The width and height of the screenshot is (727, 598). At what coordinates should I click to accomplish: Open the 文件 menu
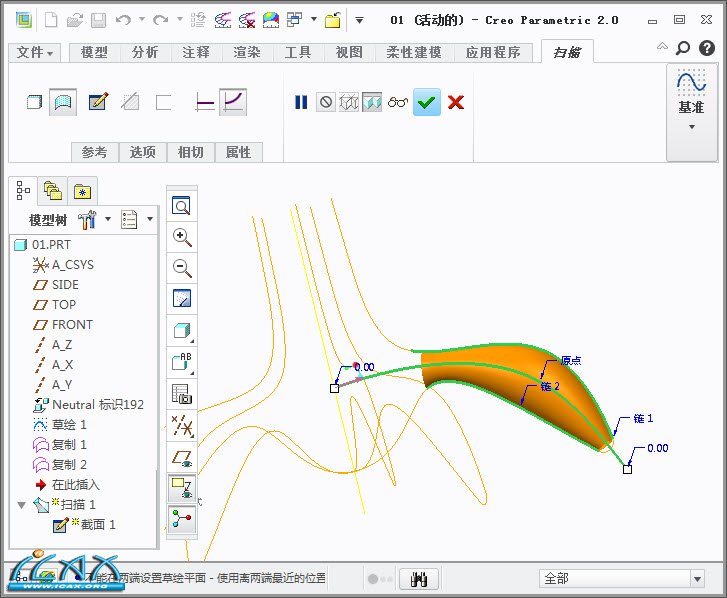point(36,52)
